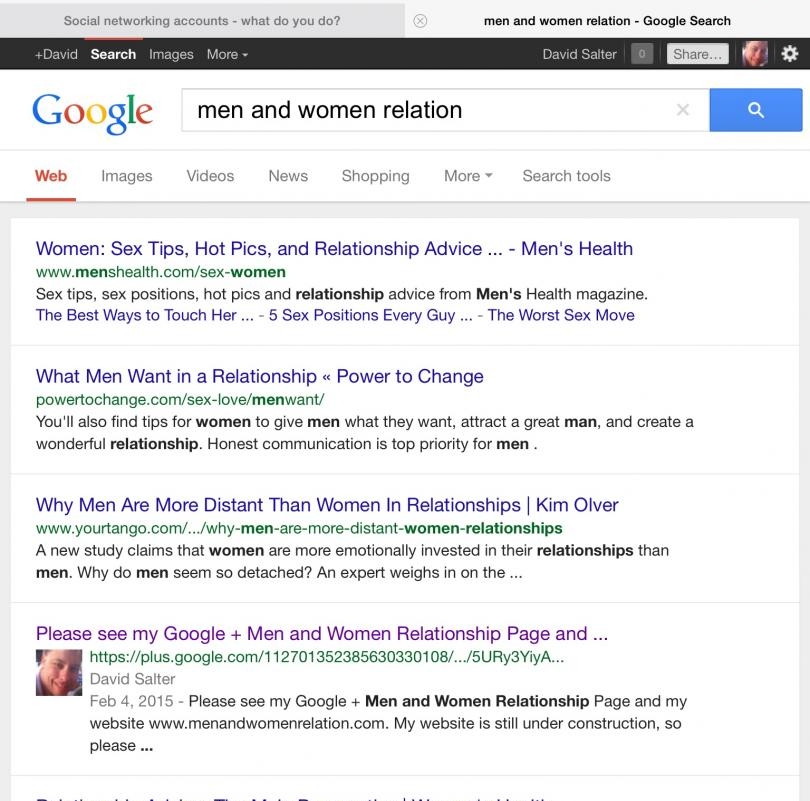This screenshot has height=801, width=810.
Task: Switch to the Videos results tab
Action: click(x=210, y=176)
